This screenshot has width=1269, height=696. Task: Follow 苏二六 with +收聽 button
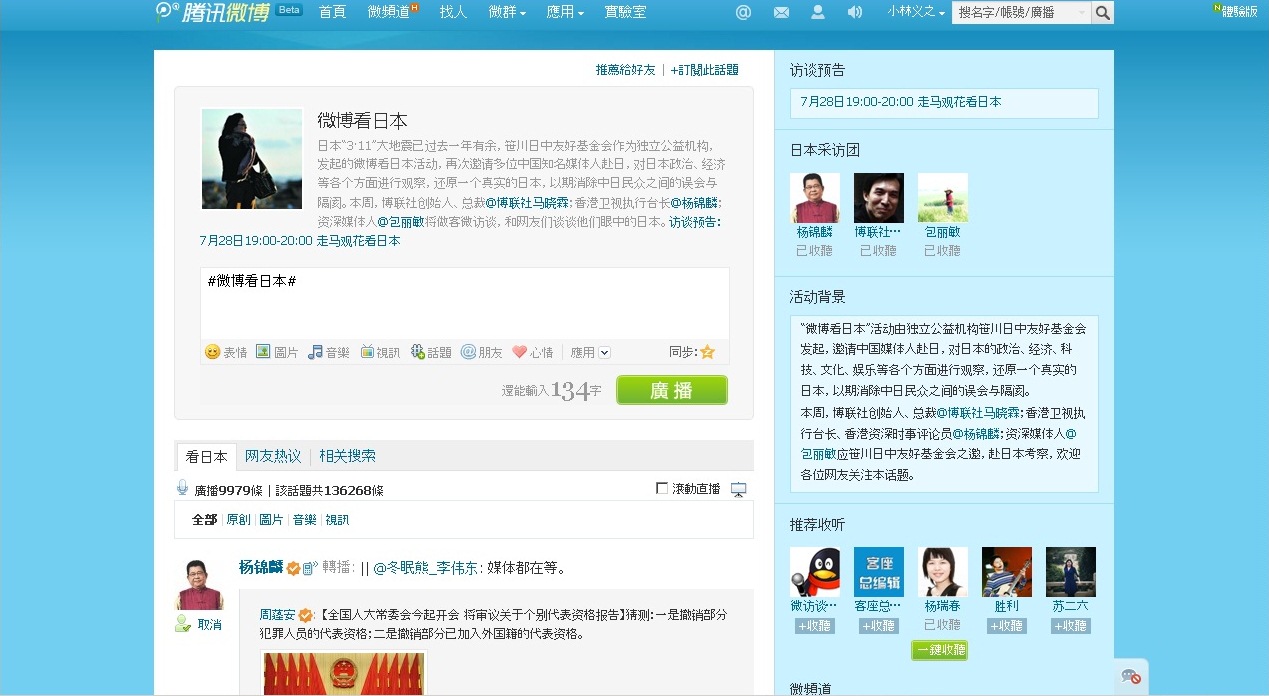pos(1070,626)
